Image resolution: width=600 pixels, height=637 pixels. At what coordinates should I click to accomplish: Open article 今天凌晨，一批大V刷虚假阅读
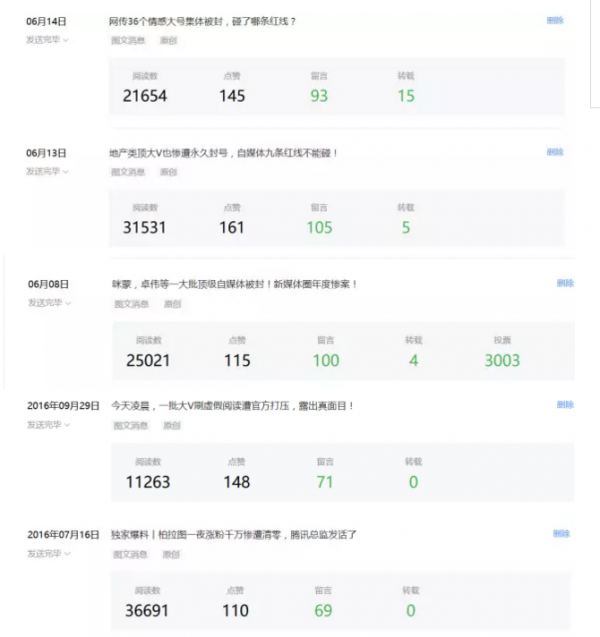(232, 406)
